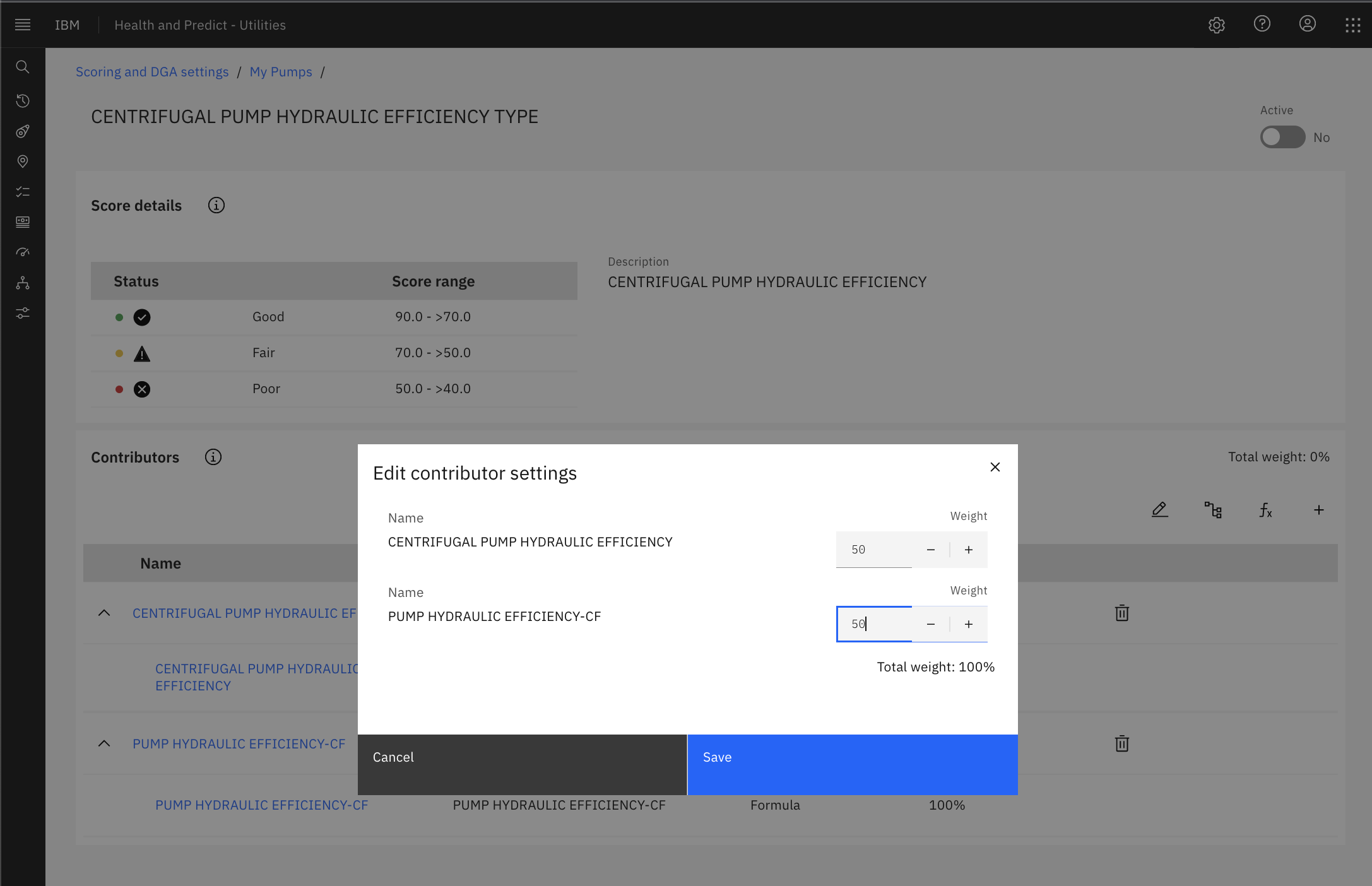Cancel the edit contributor dialog
1372x886 pixels.
(x=522, y=764)
